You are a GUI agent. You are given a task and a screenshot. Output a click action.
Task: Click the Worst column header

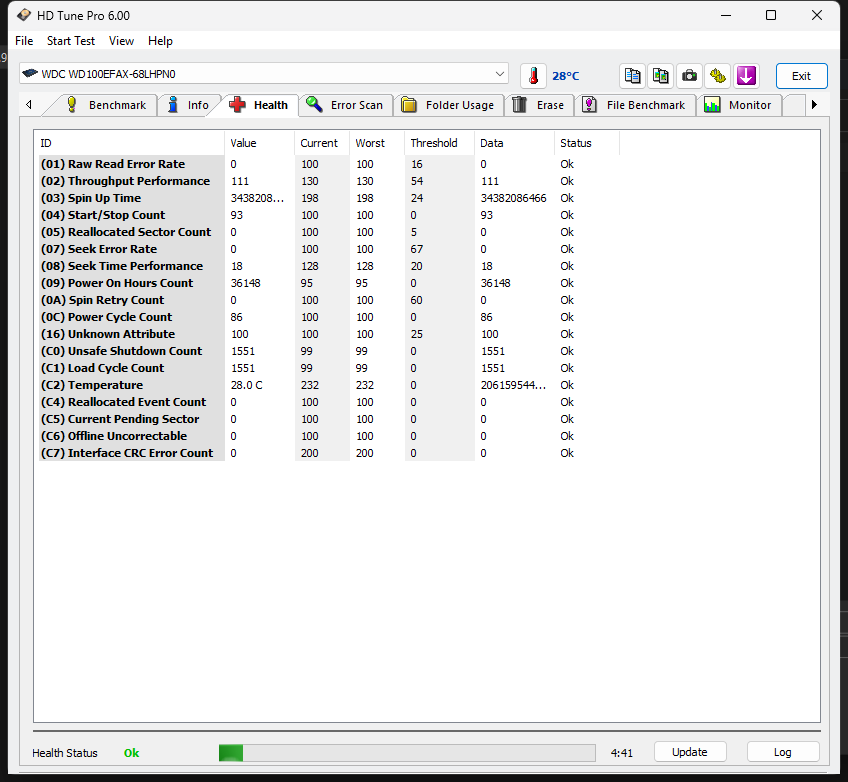[x=377, y=143]
